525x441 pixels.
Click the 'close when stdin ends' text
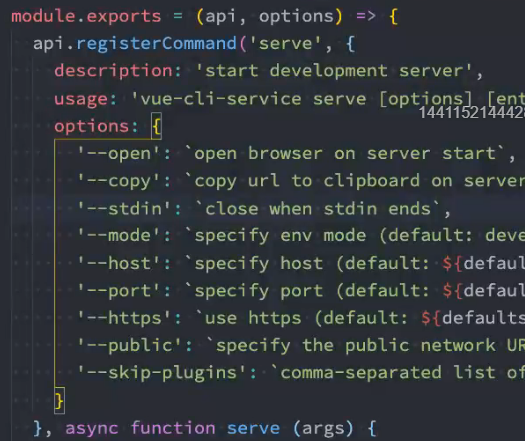click(x=317, y=209)
